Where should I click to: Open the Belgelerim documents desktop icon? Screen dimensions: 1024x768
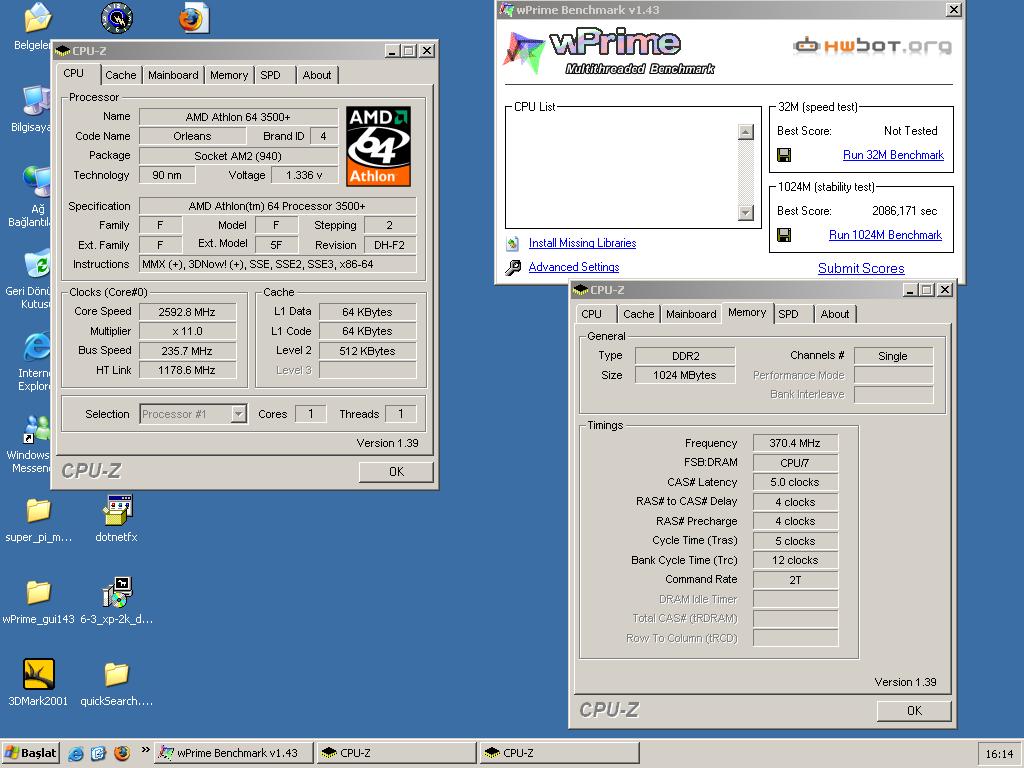37,18
